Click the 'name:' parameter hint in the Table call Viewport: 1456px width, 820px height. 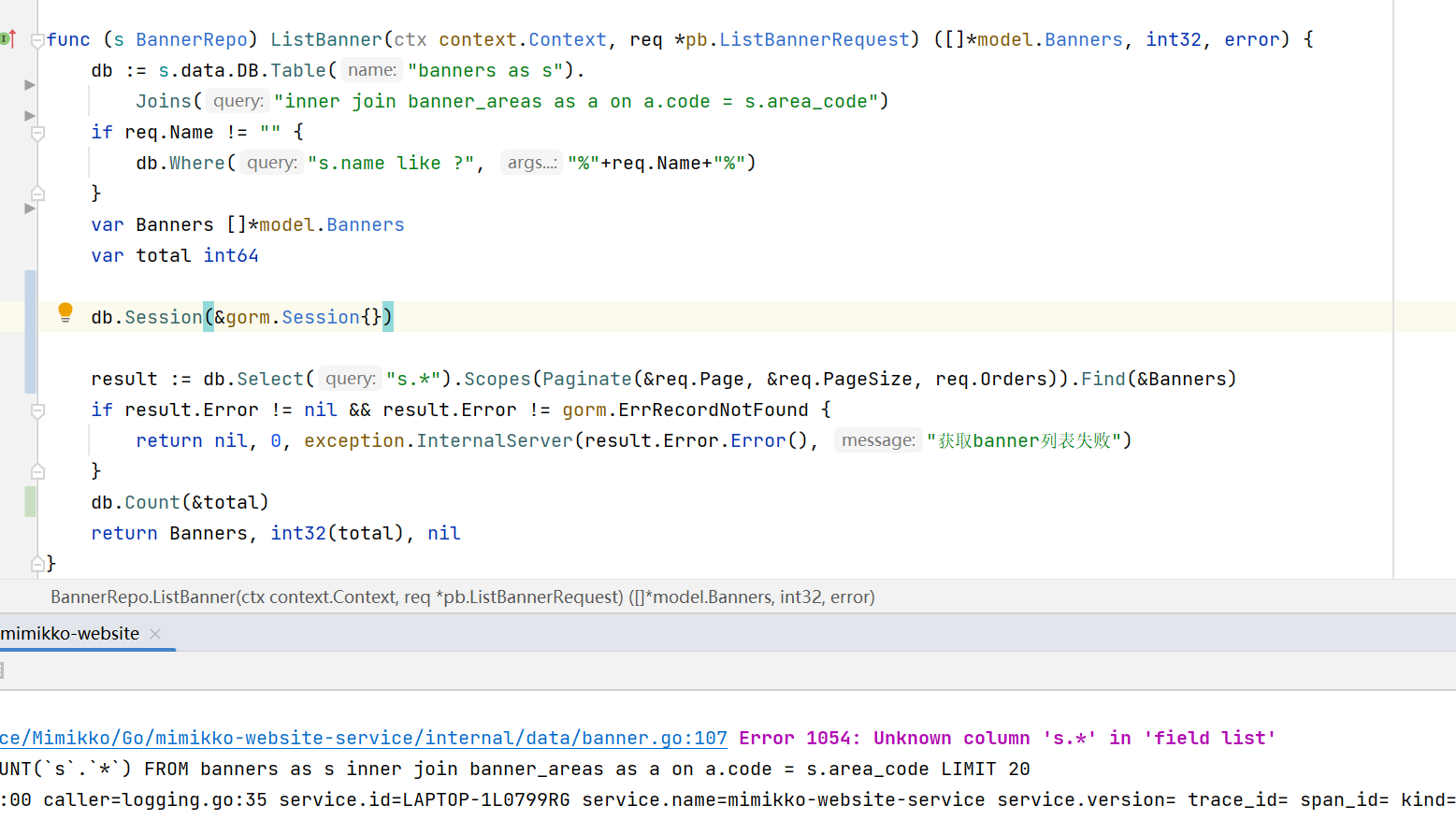click(371, 70)
